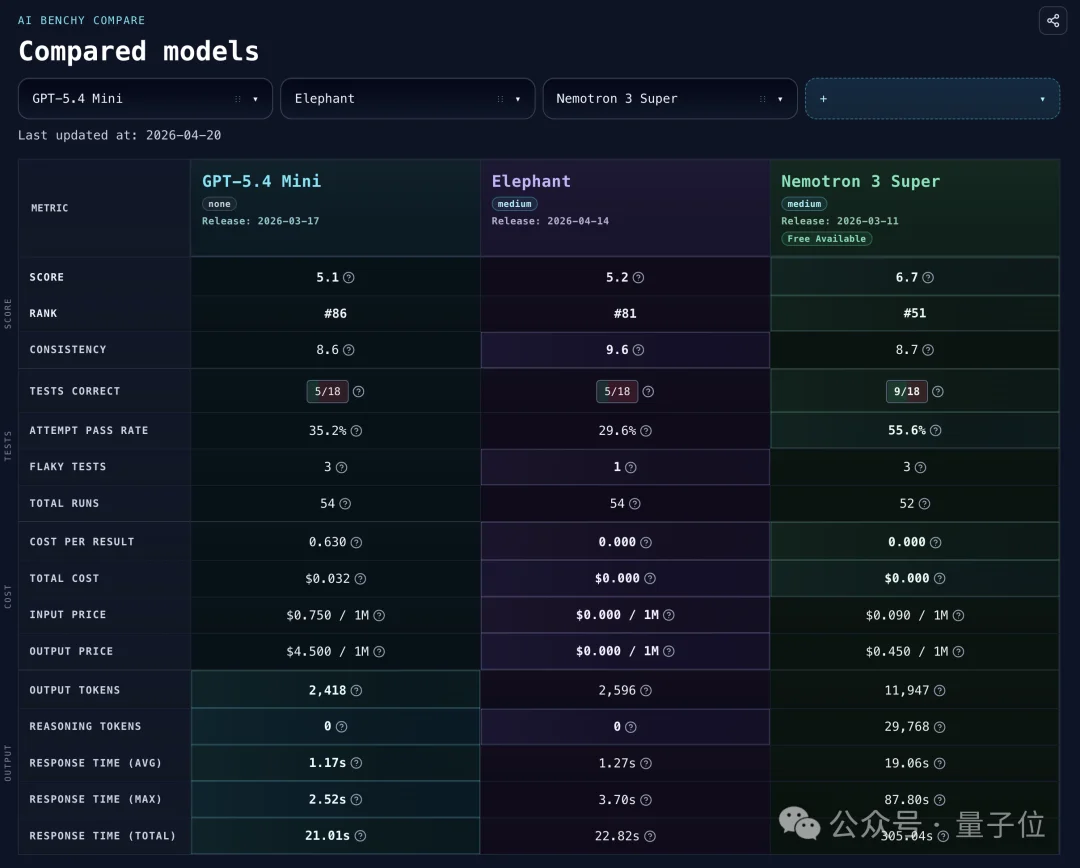Click info icon beside Nemotron input price $0.090
Screen dimensions: 1080x868
(x=958, y=615)
